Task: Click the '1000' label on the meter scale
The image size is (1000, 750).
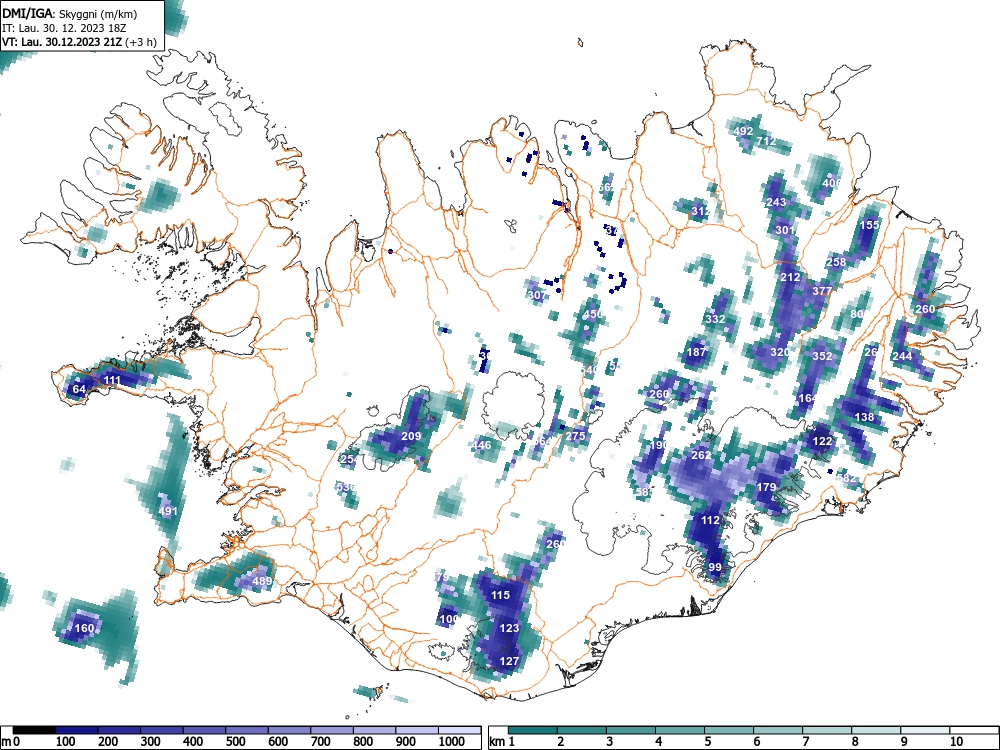Action: point(452,742)
